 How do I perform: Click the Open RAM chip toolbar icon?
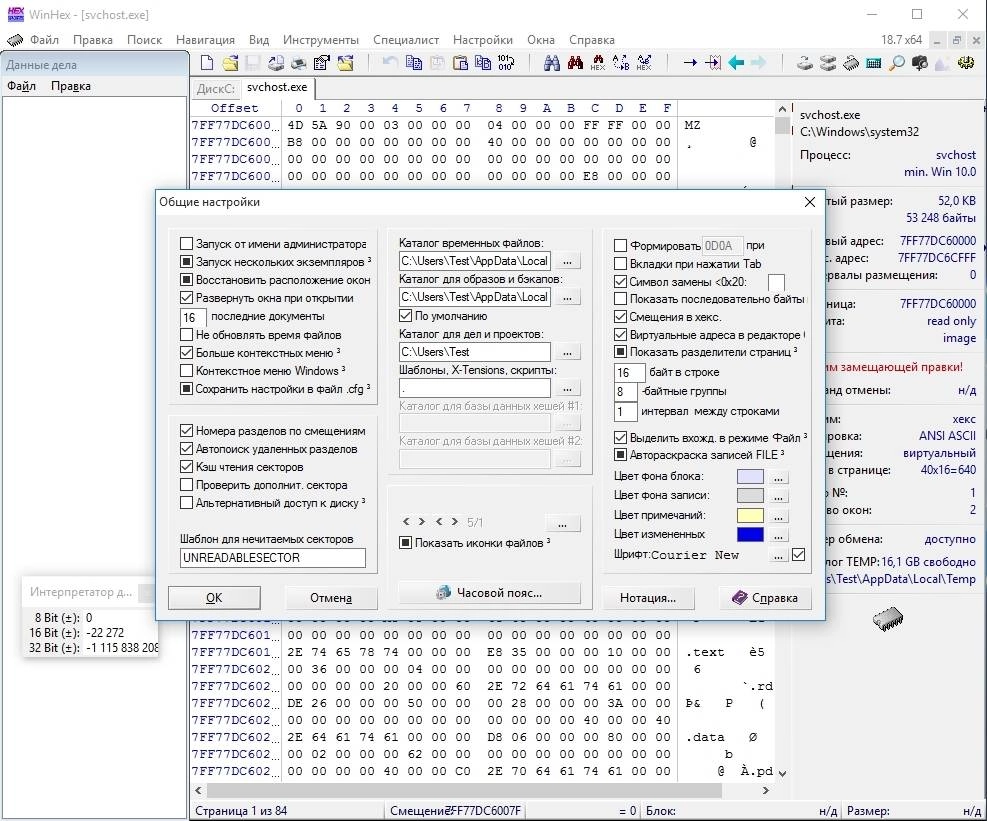(x=850, y=62)
